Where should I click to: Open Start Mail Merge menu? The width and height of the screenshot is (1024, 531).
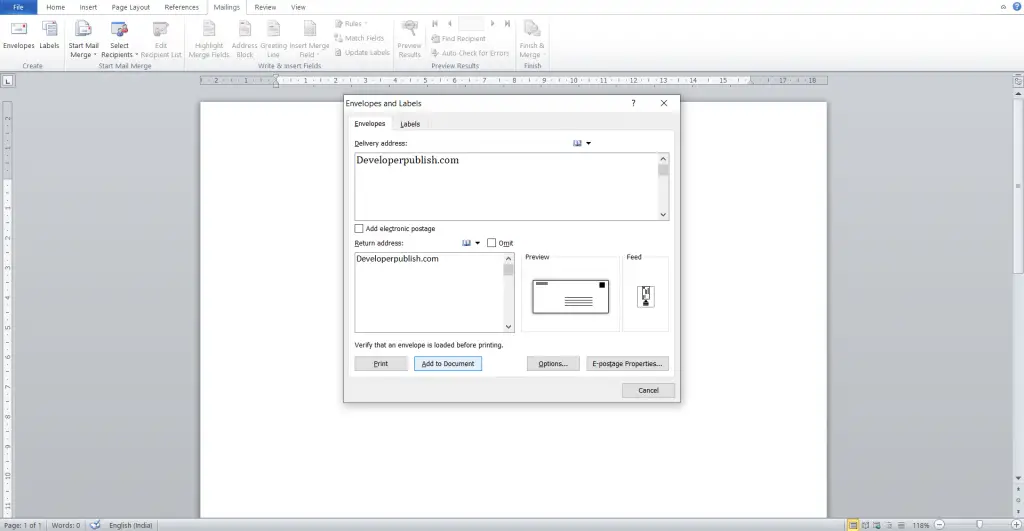click(x=84, y=39)
